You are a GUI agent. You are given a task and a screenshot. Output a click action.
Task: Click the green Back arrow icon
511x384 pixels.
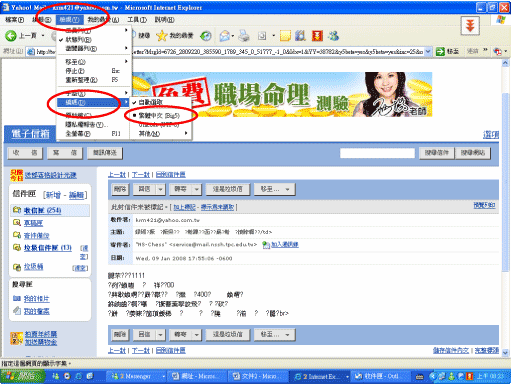pos(10,36)
